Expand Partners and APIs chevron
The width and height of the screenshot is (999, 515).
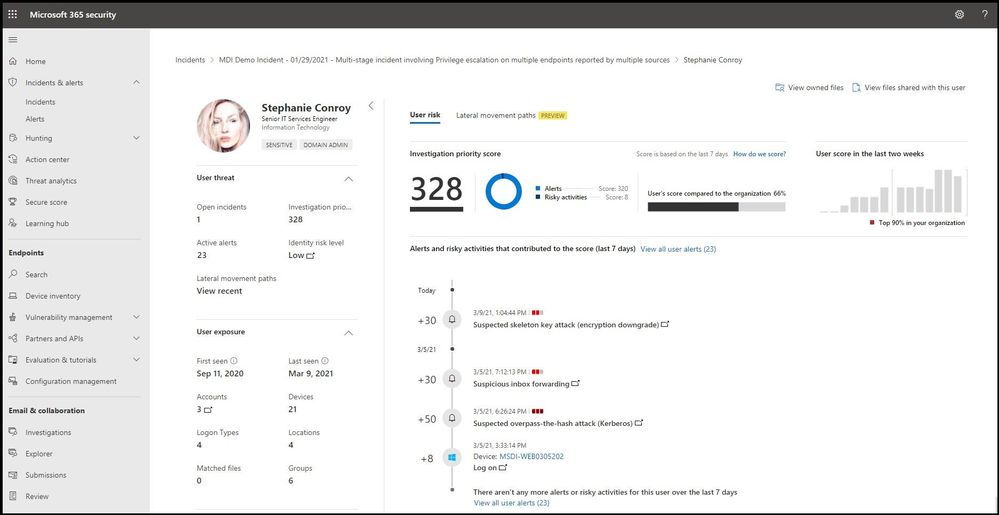pos(136,338)
